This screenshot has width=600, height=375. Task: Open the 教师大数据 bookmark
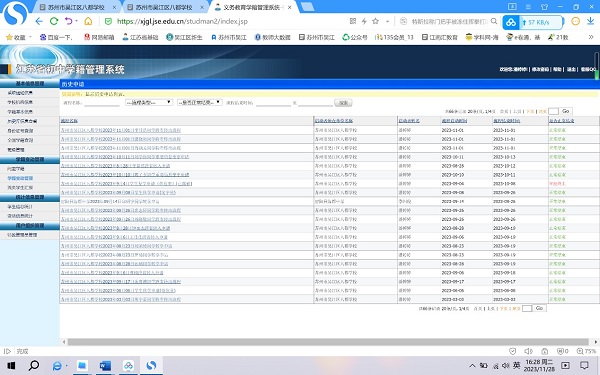(272, 37)
